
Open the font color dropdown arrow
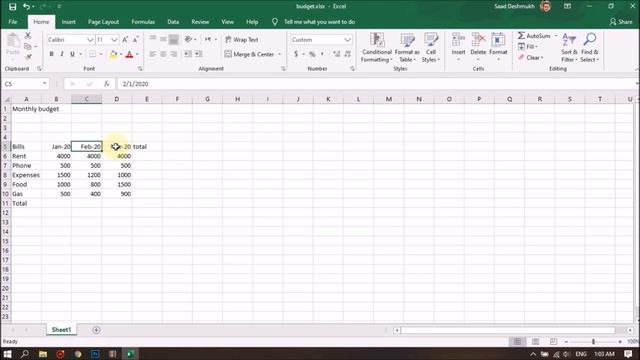tap(137, 54)
